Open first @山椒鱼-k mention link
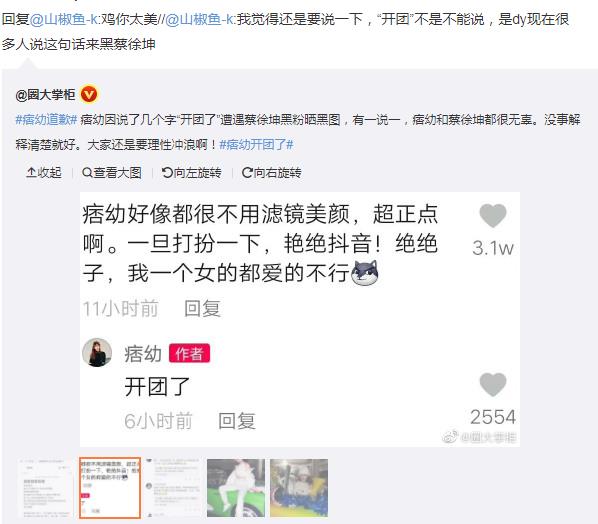Screen dimensions: 598x524 (x=64, y=19)
